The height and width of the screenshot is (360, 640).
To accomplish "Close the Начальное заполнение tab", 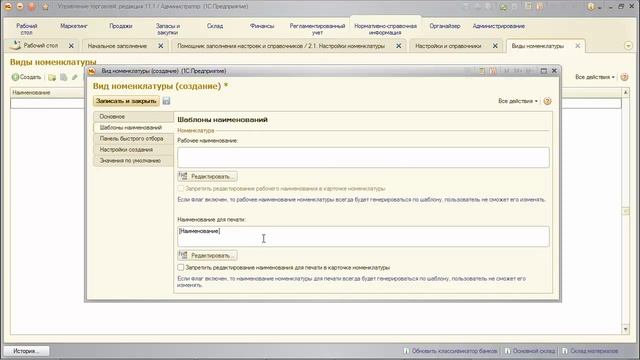I will pos(160,46).
